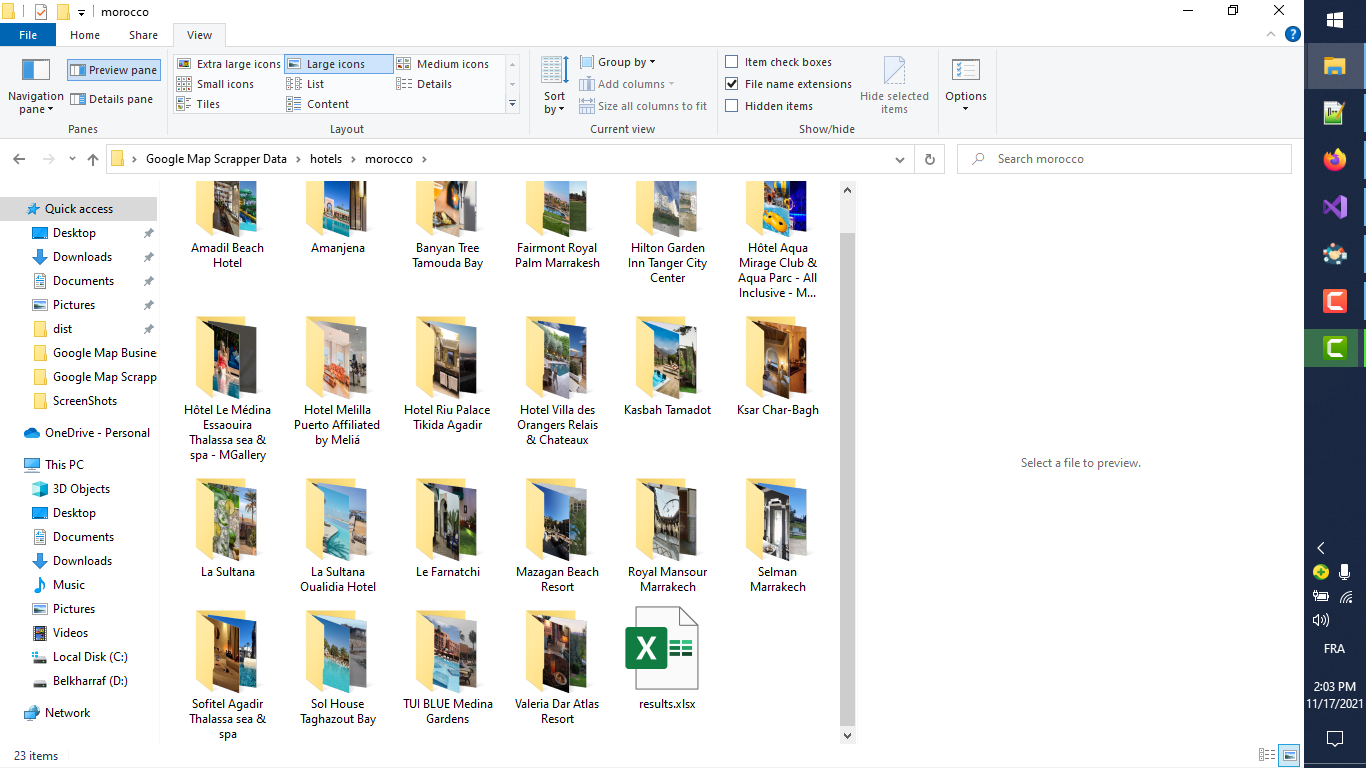Open the Amadil Beach Hotel folder
Viewport: 1366px width, 768px height.
[x=228, y=225]
